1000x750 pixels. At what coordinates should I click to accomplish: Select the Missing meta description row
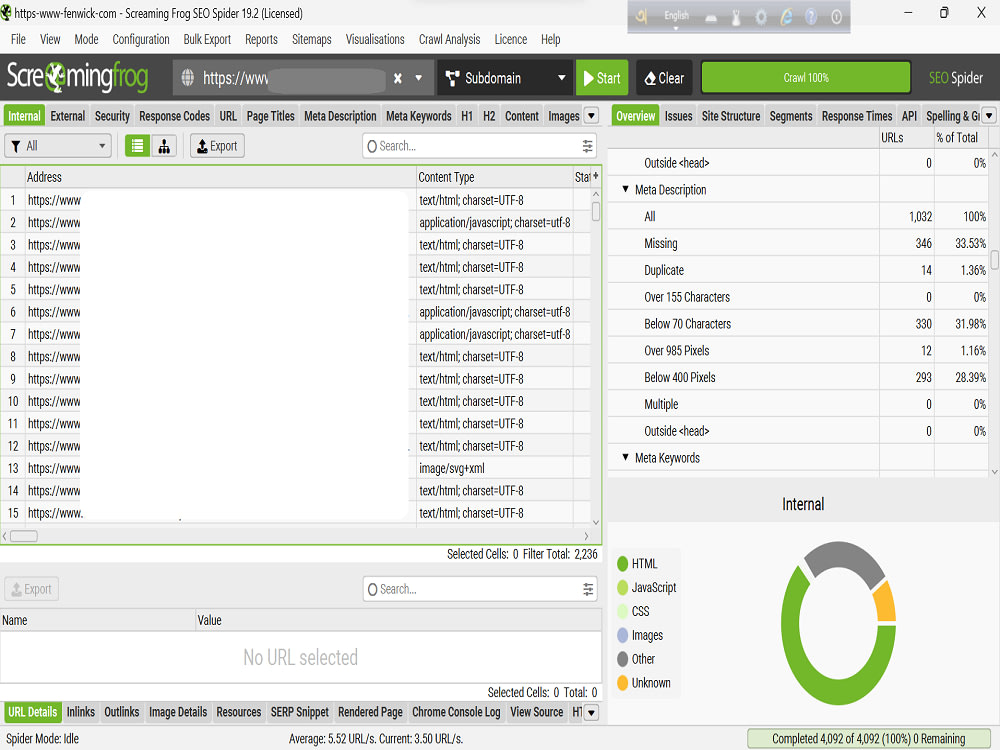click(798, 244)
